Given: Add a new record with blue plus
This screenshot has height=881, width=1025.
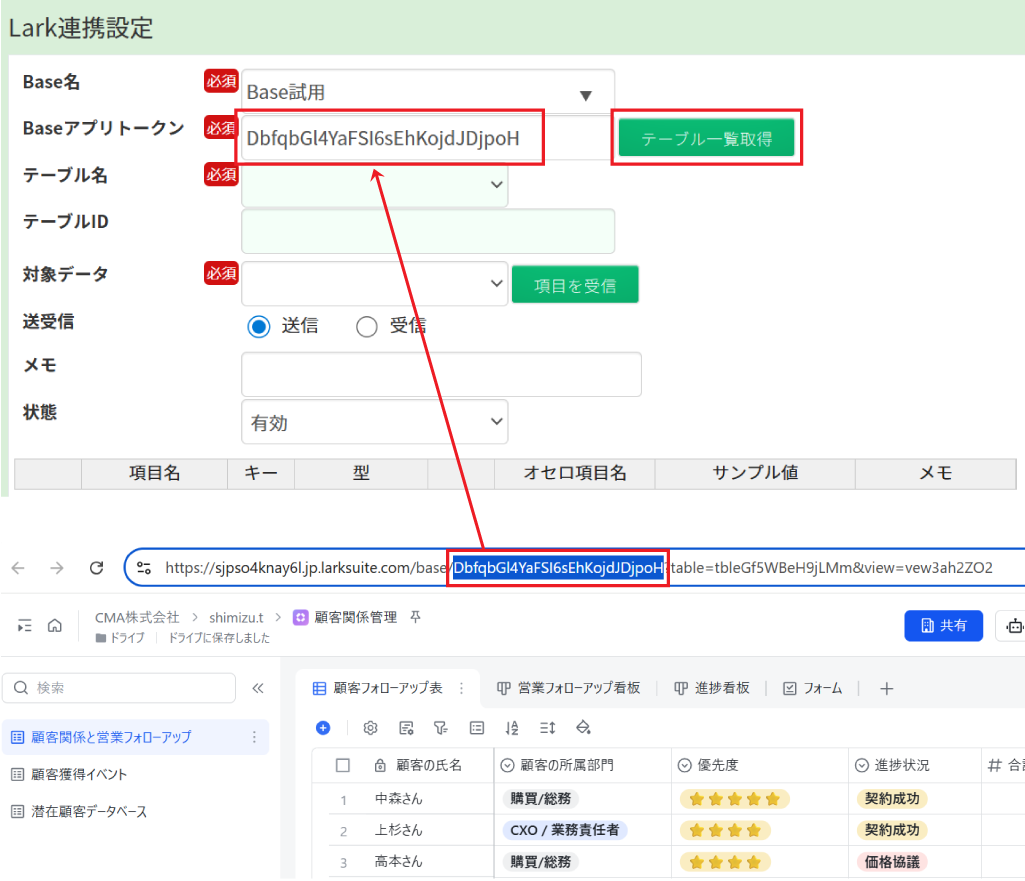Looking at the screenshot, I should (323, 727).
